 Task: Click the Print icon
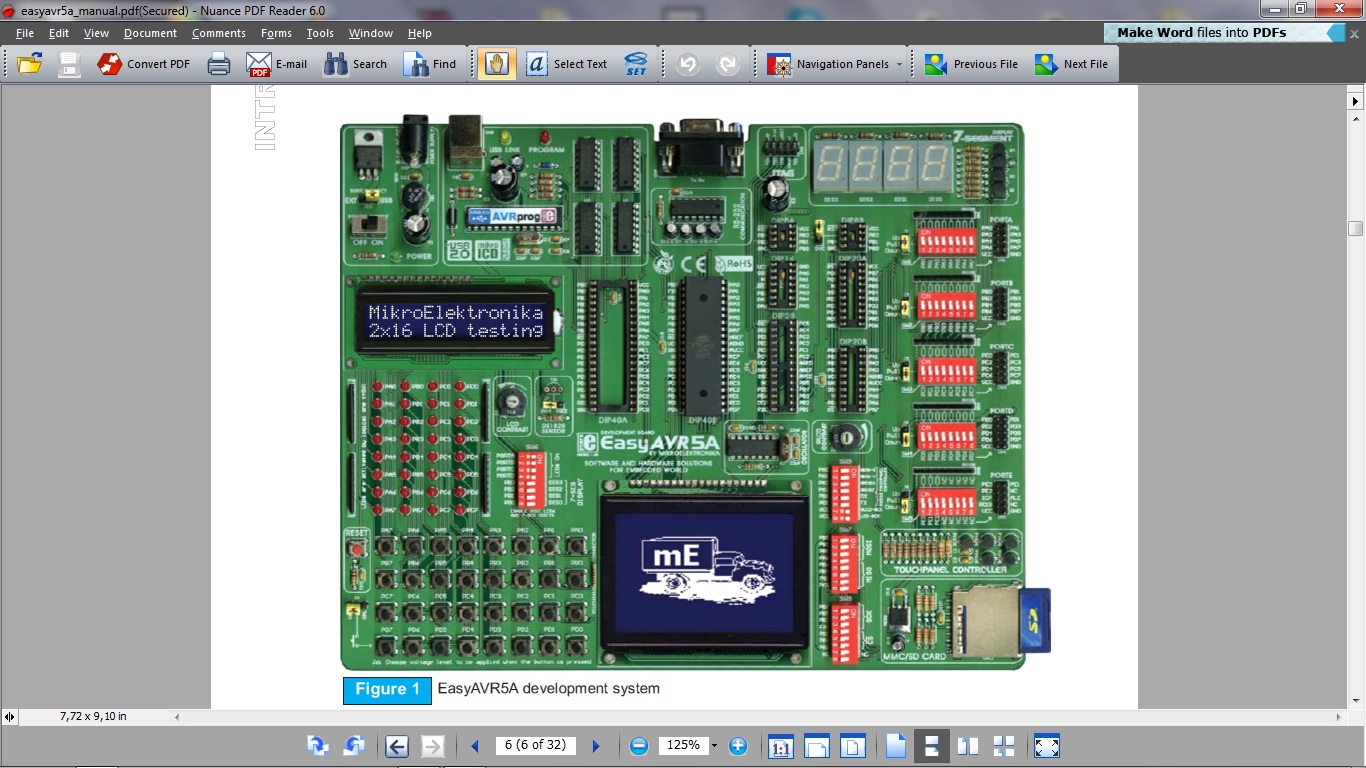219,64
